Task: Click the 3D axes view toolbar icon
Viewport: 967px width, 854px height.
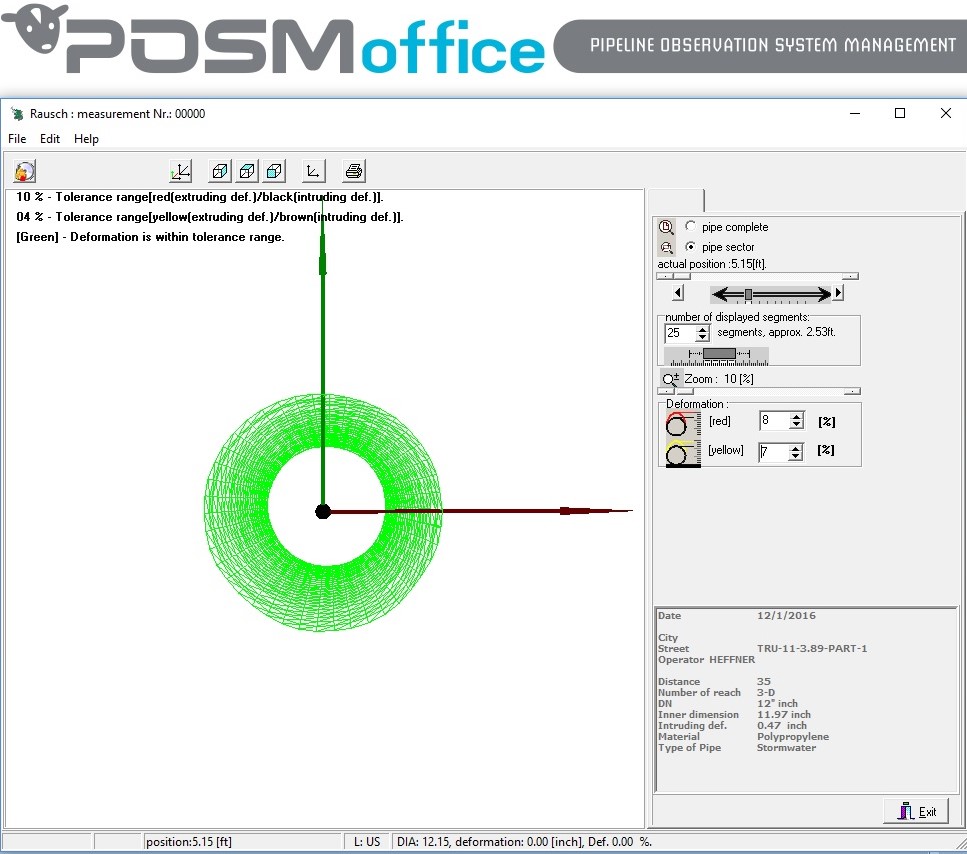Action: coord(181,171)
